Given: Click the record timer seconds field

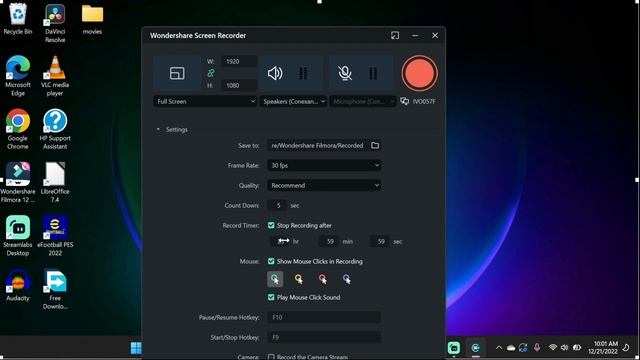Looking at the screenshot, I should 380,241.
